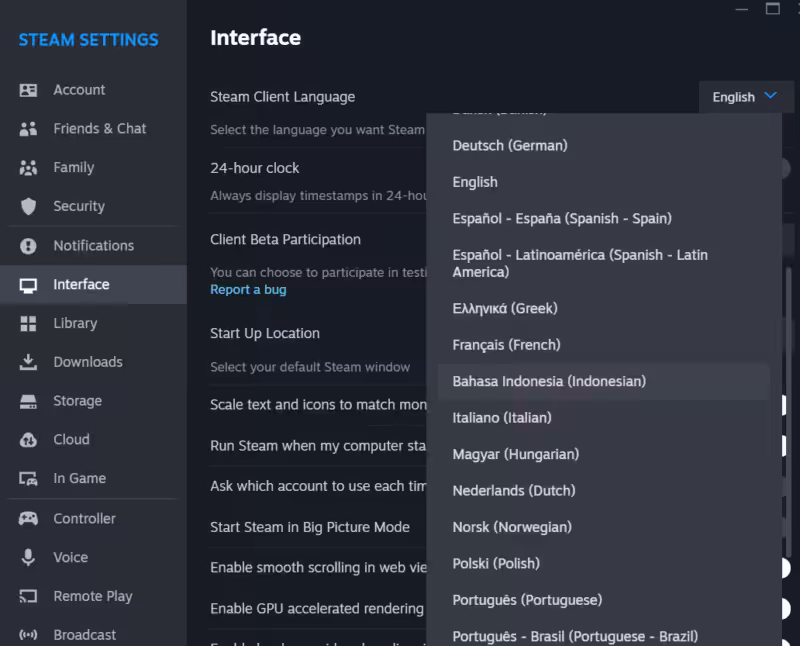800x646 pixels.
Task: Click the window maximize button
Action: point(772,9)
